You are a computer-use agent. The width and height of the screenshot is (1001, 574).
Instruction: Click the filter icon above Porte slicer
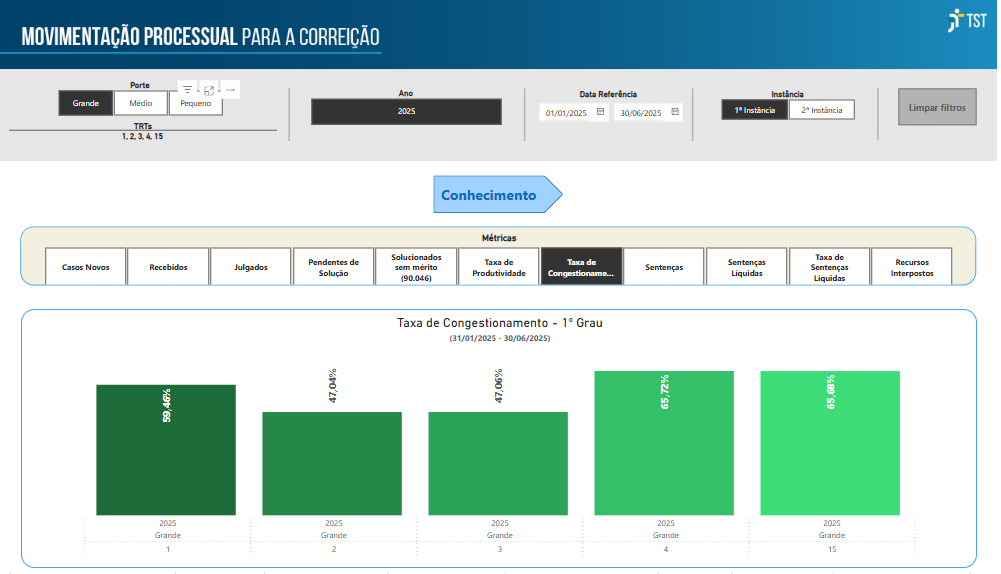[x=187, y=90]
